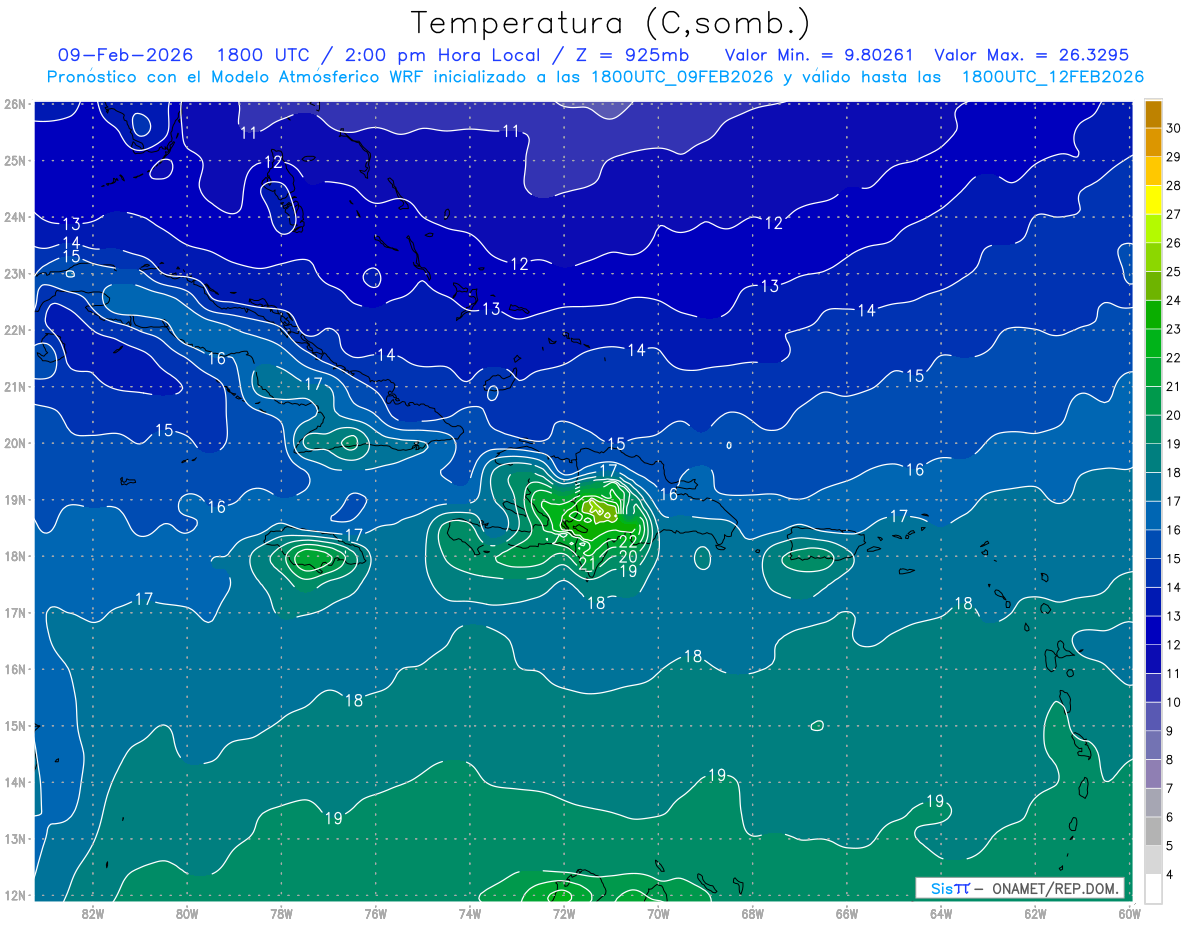Click the title "Temperatura (C,somb.)"
Screen dimensions: 1200x927
tap(611, 24)
